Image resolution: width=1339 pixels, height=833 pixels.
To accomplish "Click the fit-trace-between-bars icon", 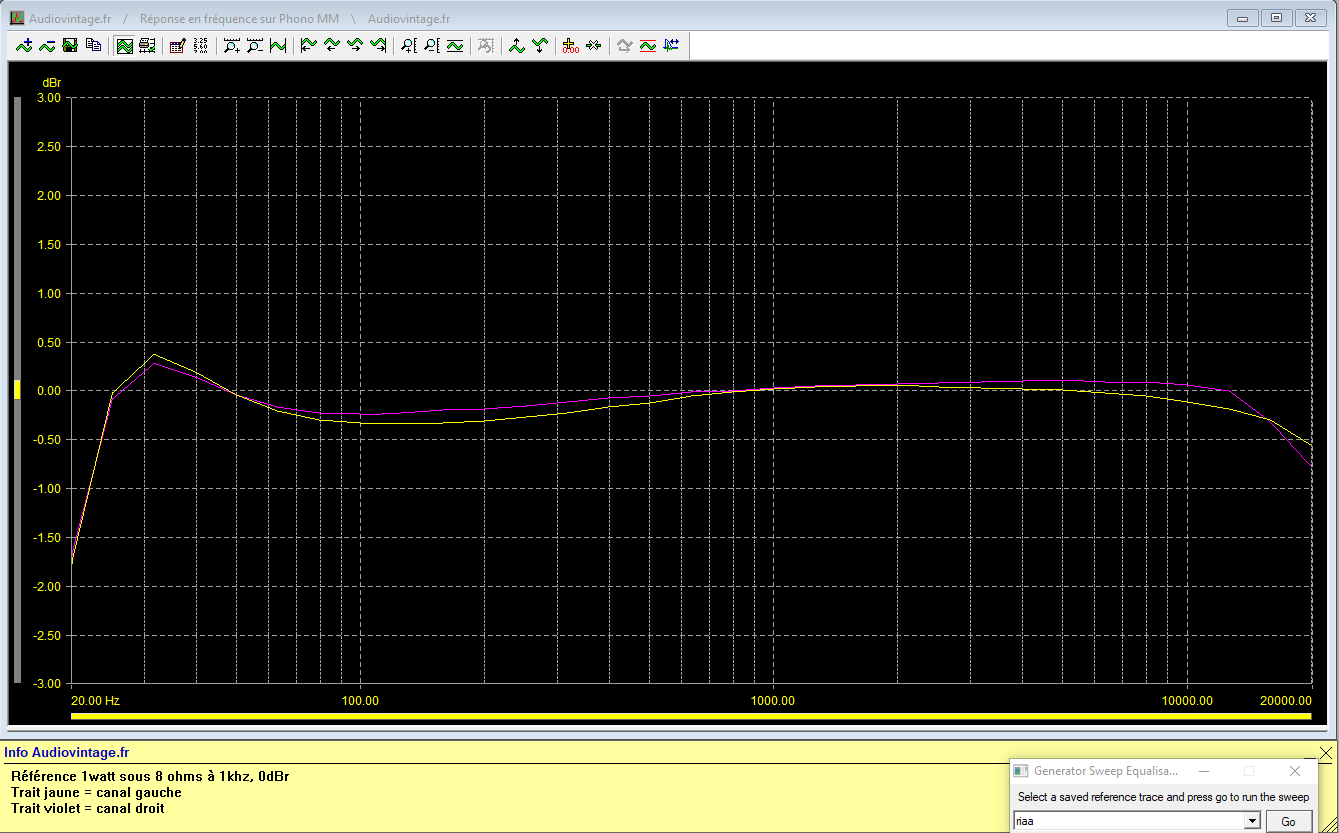I will coord(277,45).
